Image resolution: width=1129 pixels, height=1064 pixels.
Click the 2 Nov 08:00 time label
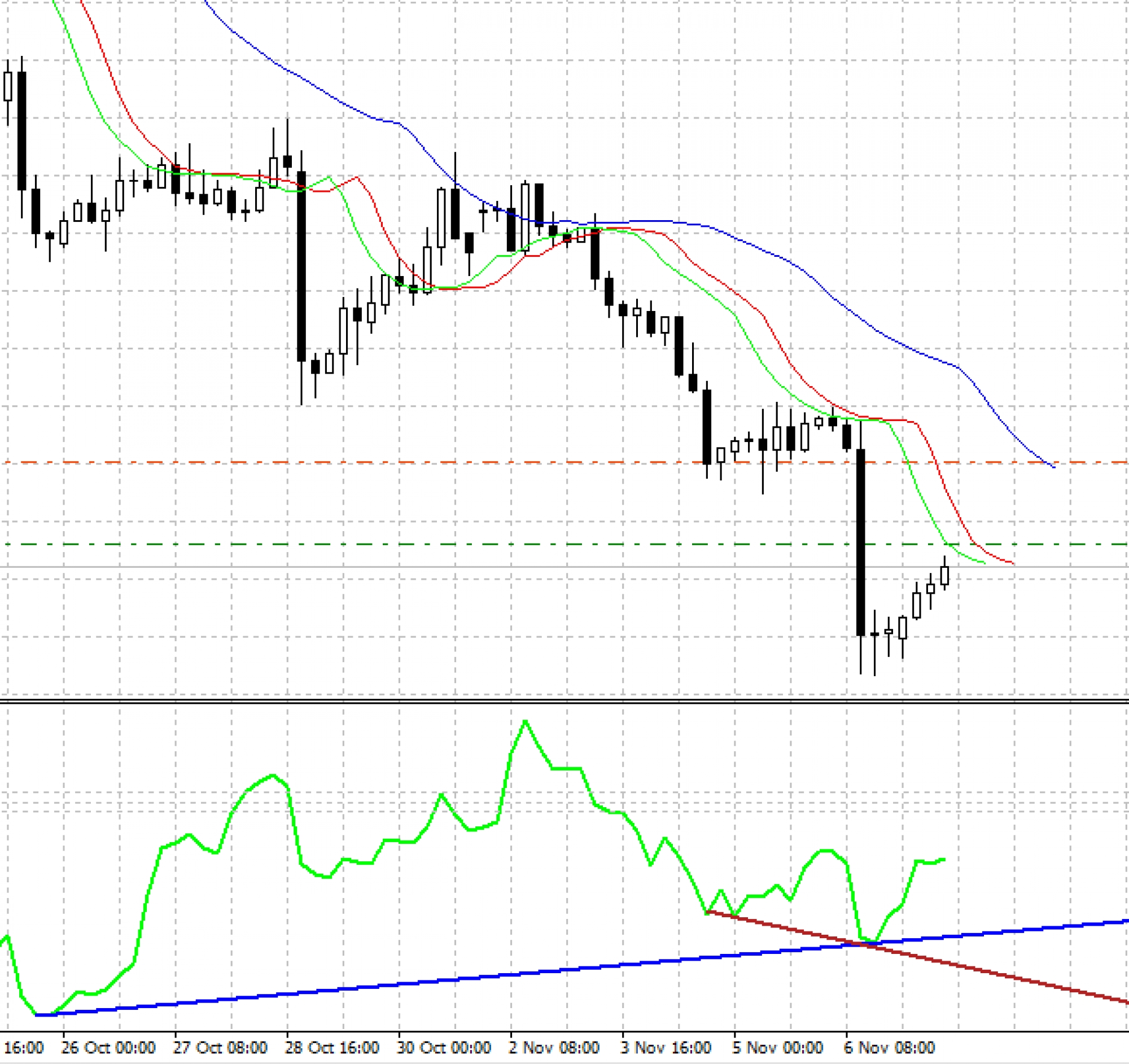(554, 1047)
